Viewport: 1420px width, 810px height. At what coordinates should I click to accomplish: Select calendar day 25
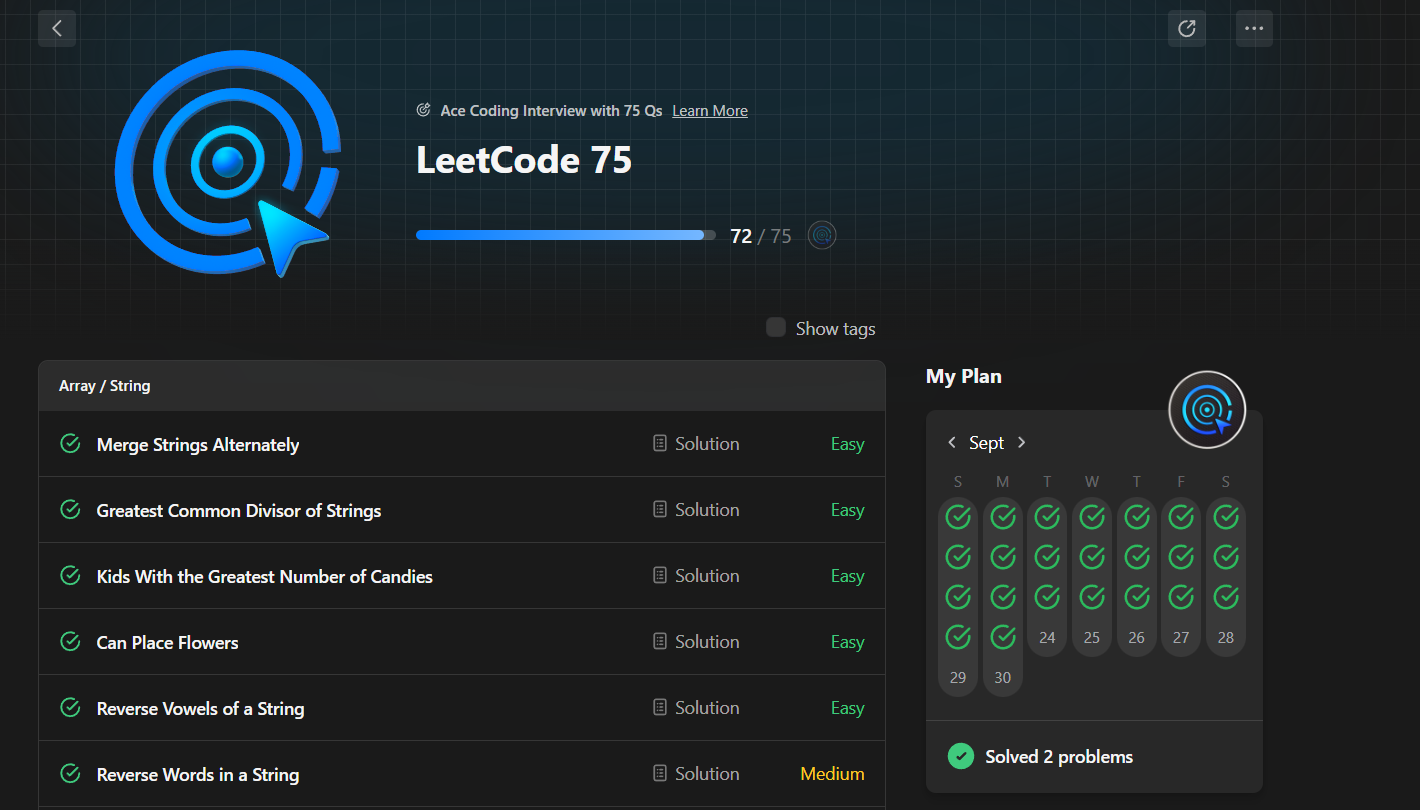coord(1092,637)
